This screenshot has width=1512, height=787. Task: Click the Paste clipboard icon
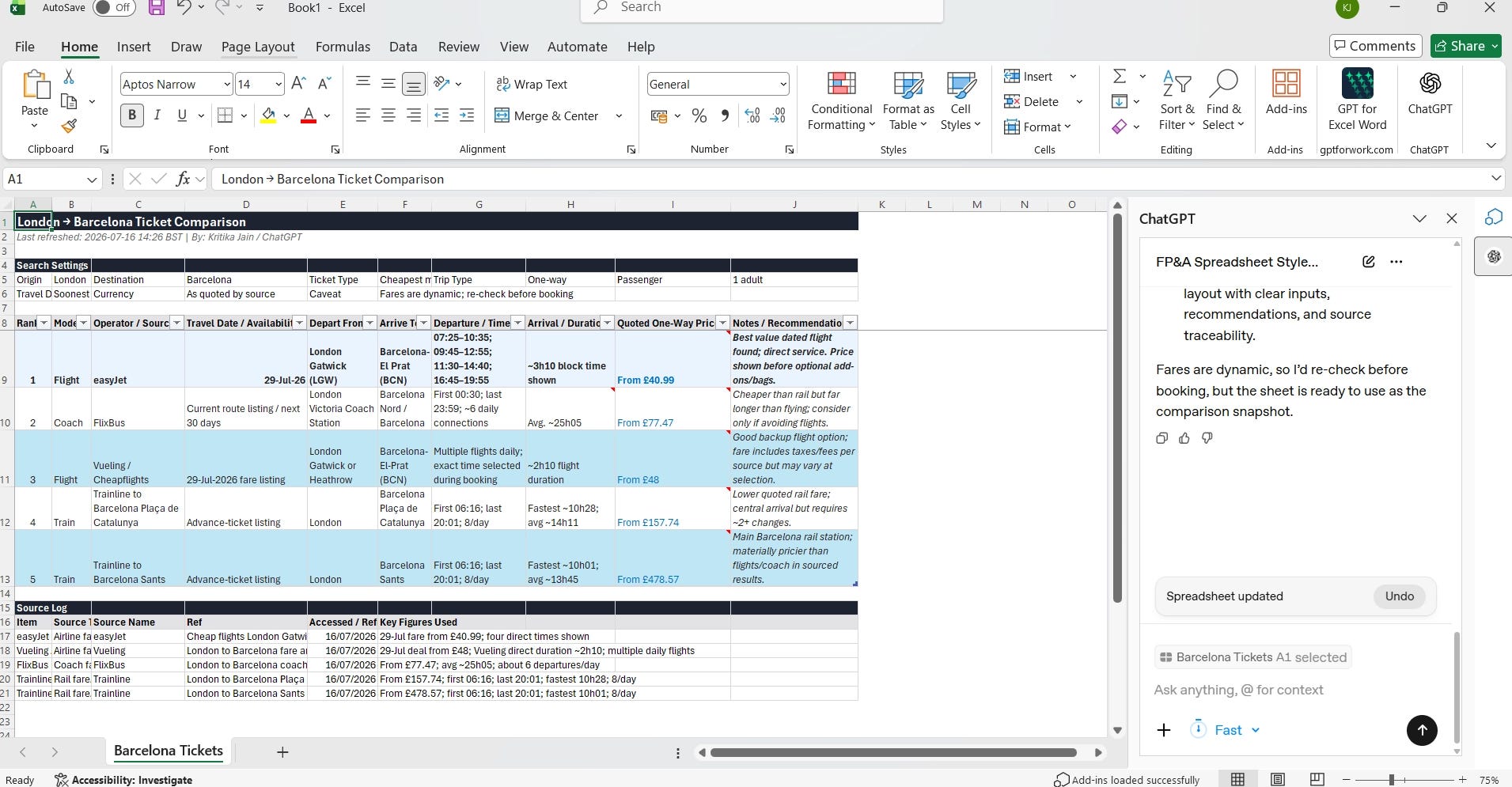(x=35, y=85)
